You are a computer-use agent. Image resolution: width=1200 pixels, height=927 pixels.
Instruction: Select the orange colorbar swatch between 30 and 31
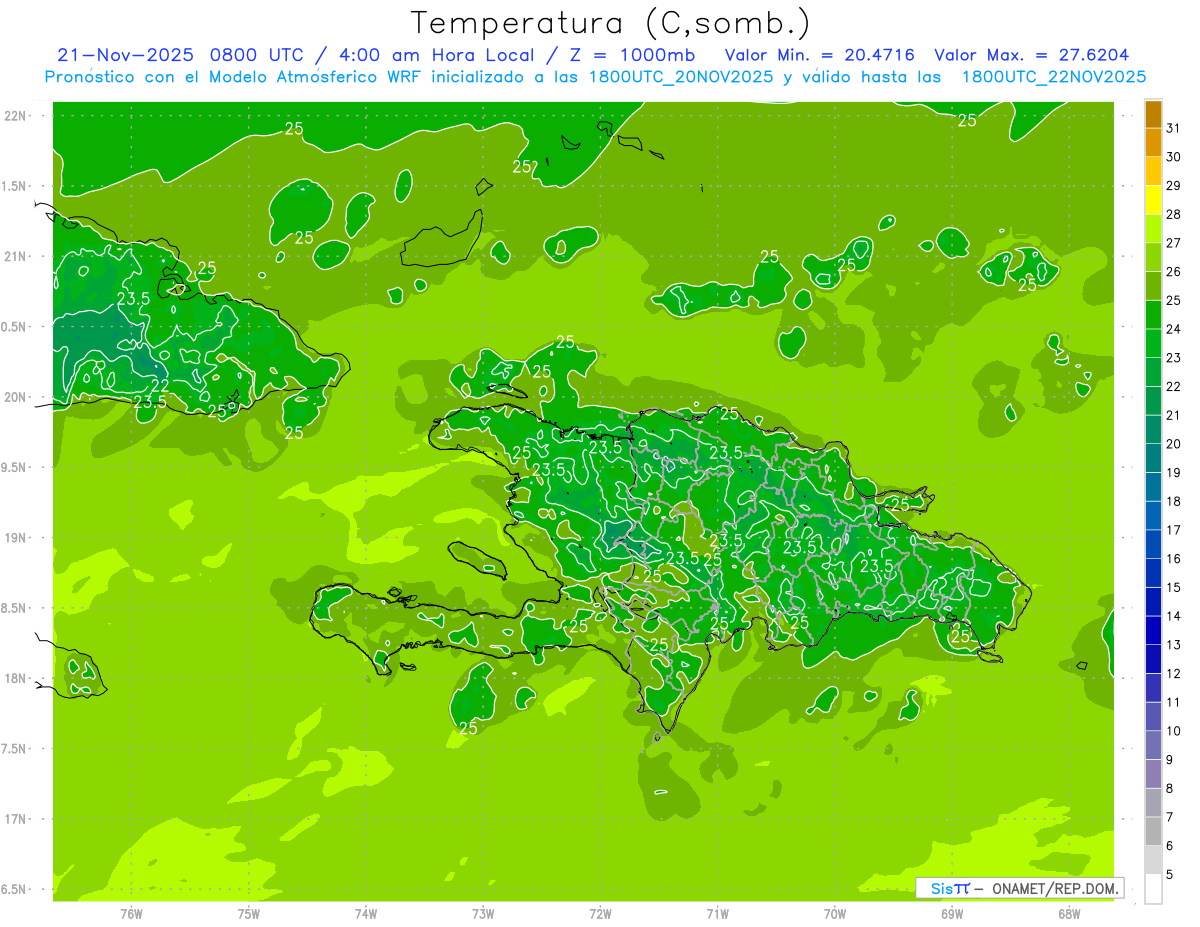[1153, 143]
